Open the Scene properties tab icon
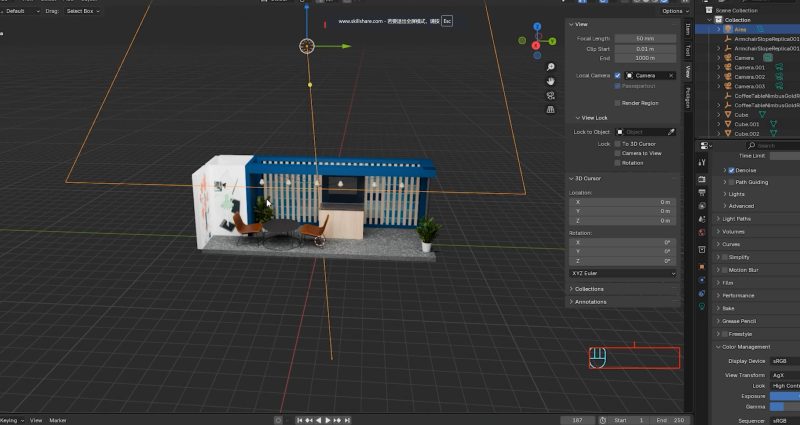Viewport: 800px width, 425px height. pos(702,219)
